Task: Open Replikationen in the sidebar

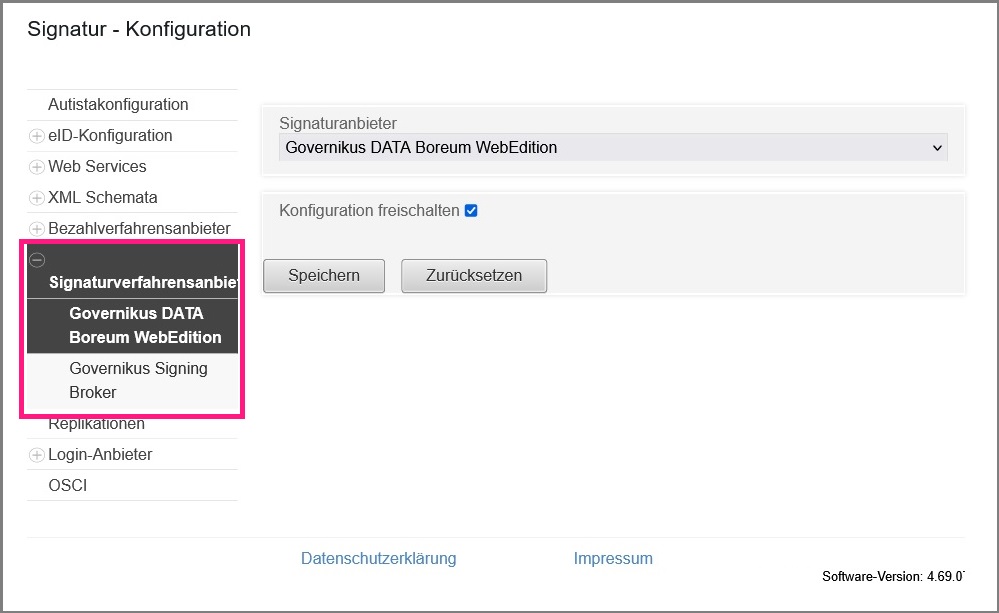Action: click(x=97, y=424)
